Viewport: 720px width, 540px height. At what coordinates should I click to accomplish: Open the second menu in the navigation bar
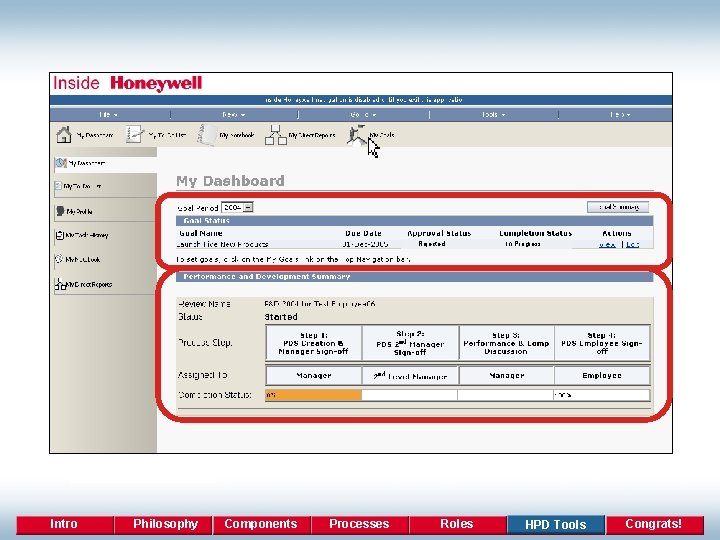pos(234,114)
